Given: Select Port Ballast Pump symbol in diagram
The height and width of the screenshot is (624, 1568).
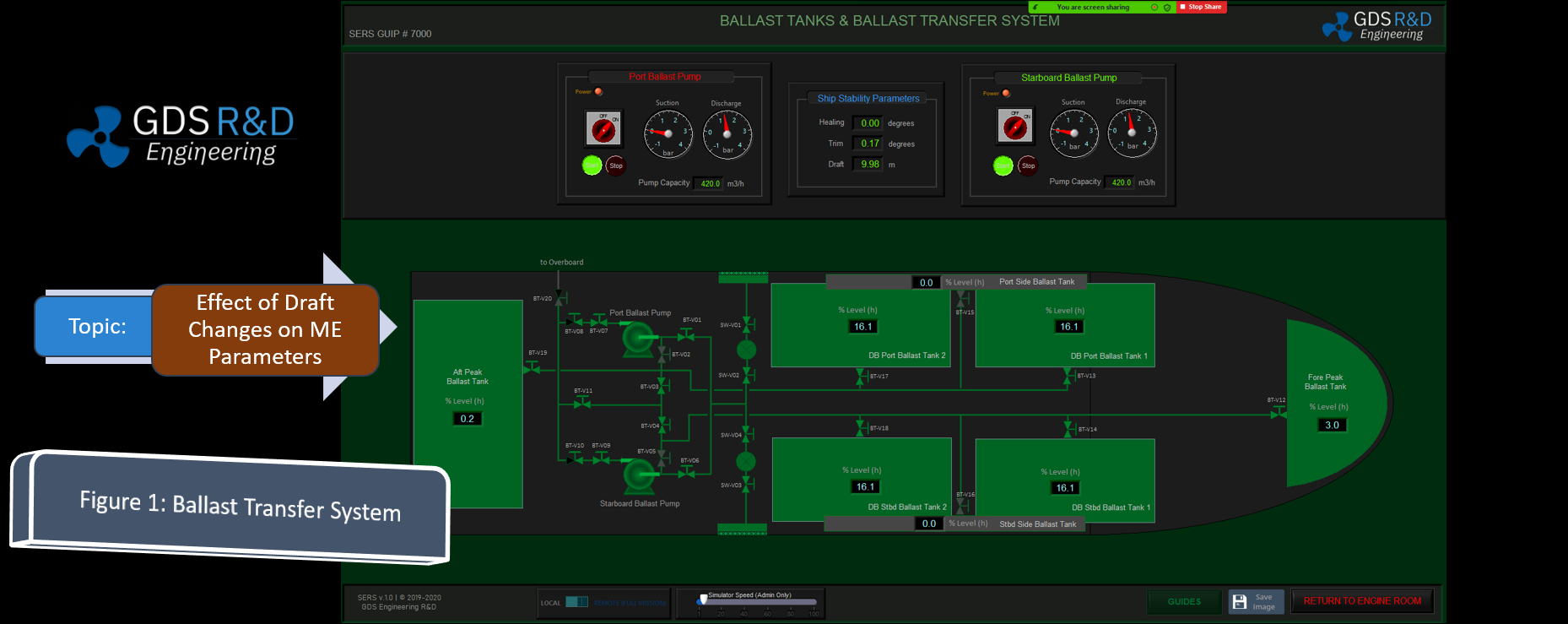Looking at the screenshot, I should [635, 339].
